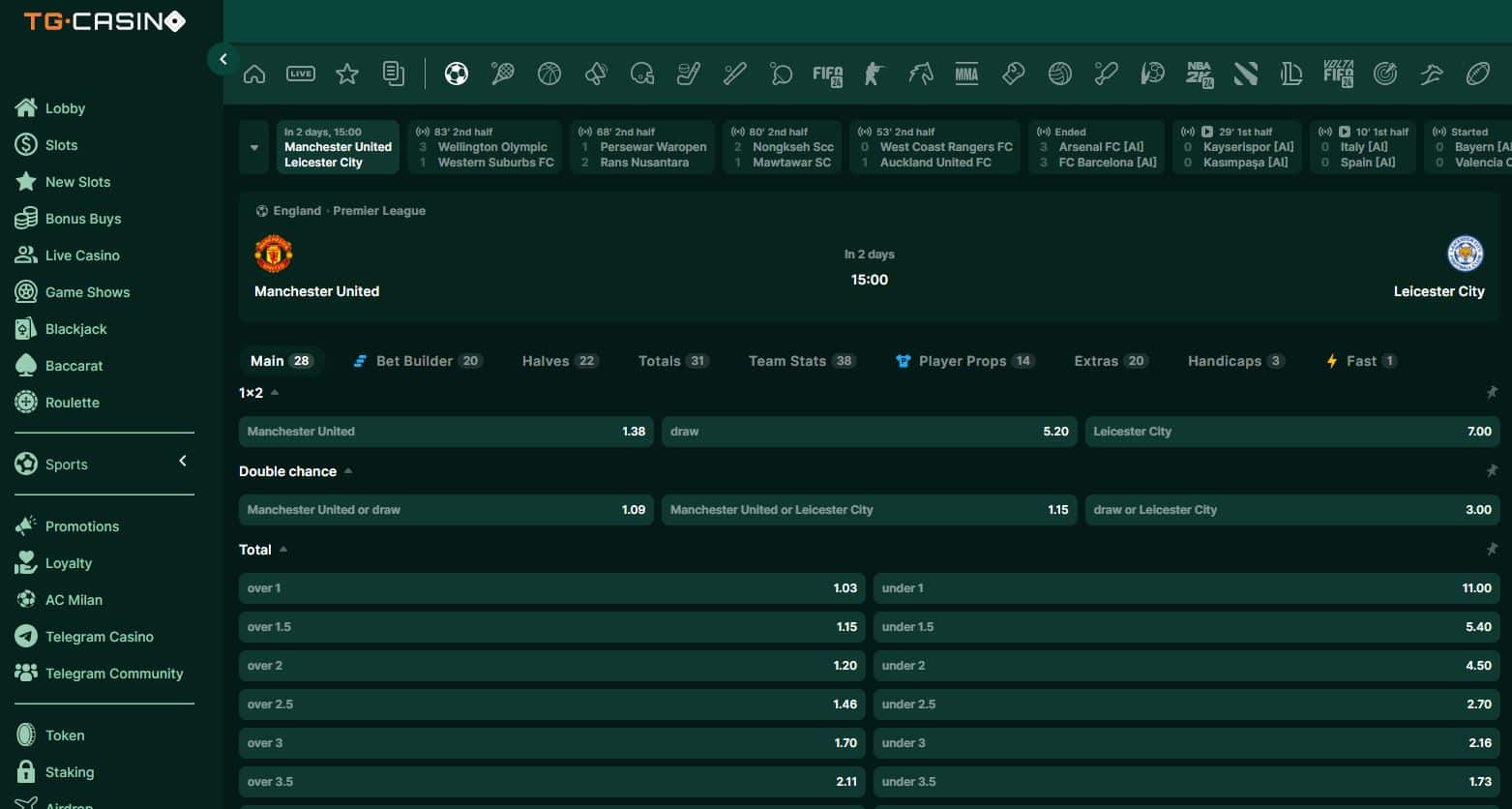This screenshot has width=1512, height=809.
Task: Switch to the Handicaps tab
Action: pyautogui.click(x=1235, y=361)
